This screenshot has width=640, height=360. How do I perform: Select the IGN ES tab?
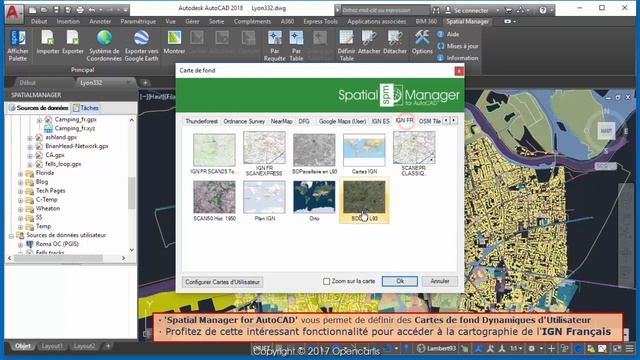click(380, 121)
